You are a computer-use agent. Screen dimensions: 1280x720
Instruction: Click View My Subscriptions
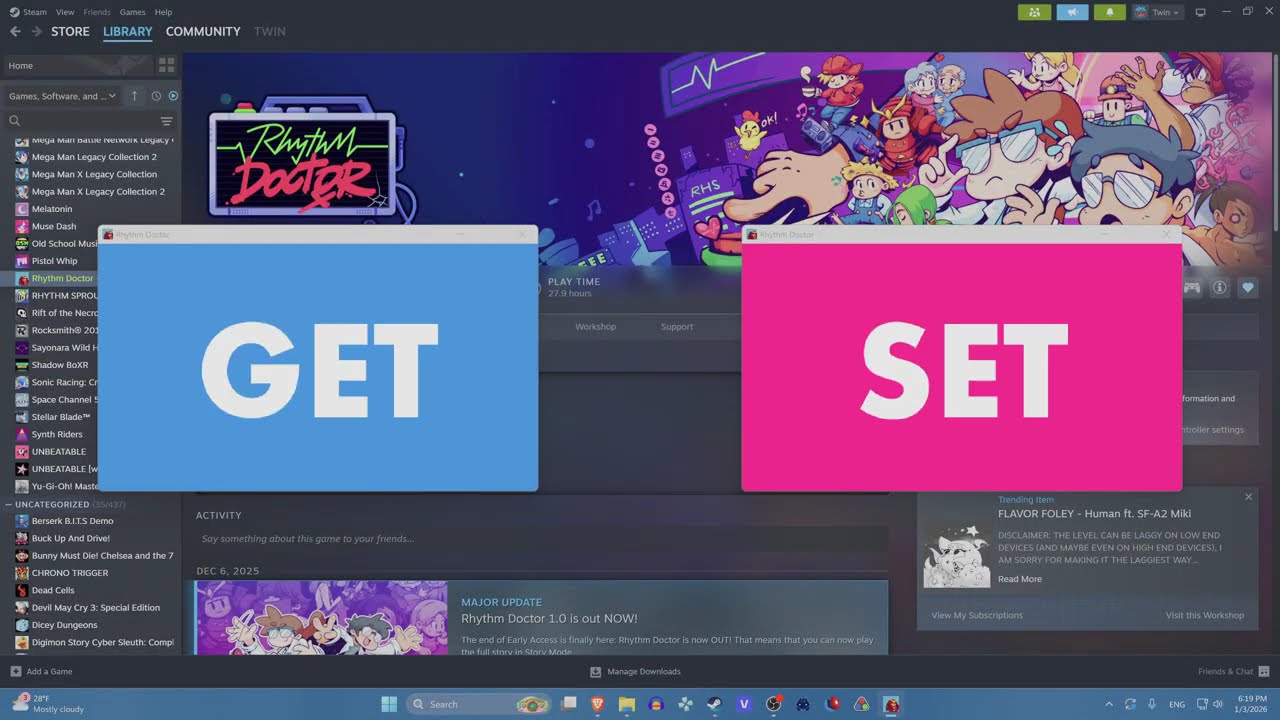tap(977, 615)
